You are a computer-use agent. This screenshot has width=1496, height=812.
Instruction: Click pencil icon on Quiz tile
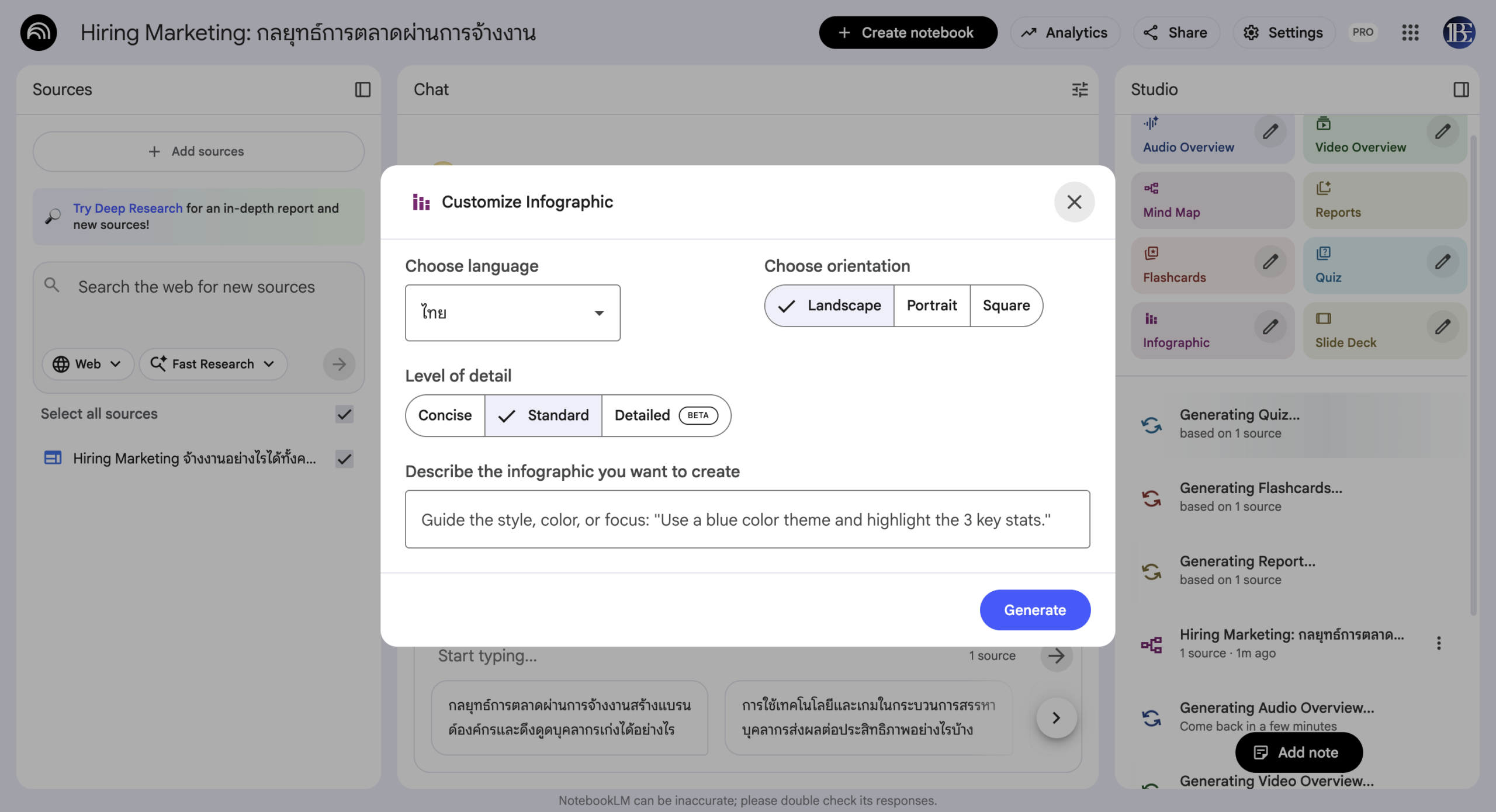click(x=1442, y=262)
